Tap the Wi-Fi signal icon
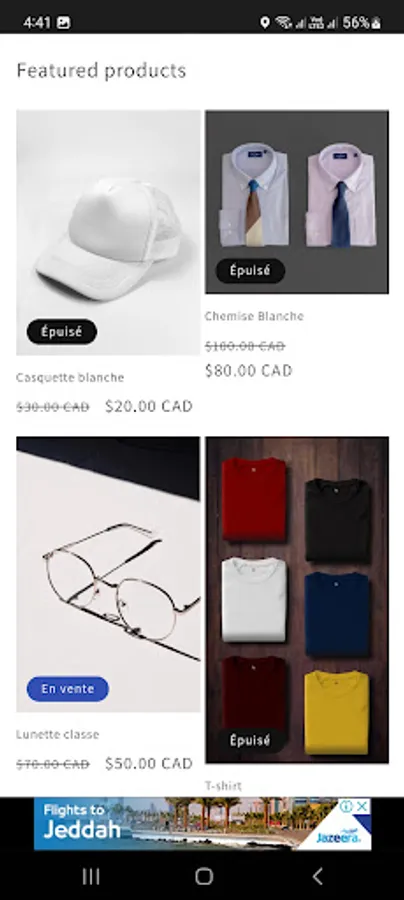This screenshot has height=900, width=404. click(283, 22)
